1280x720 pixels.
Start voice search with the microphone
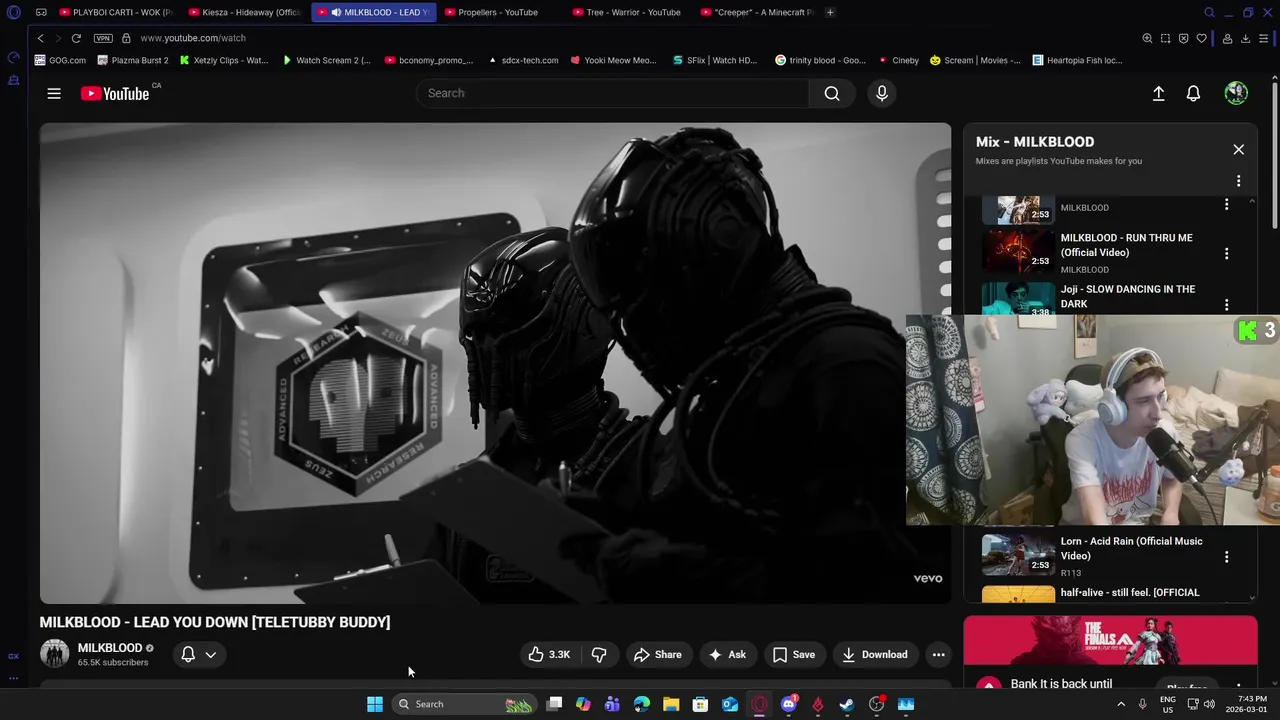882,93
